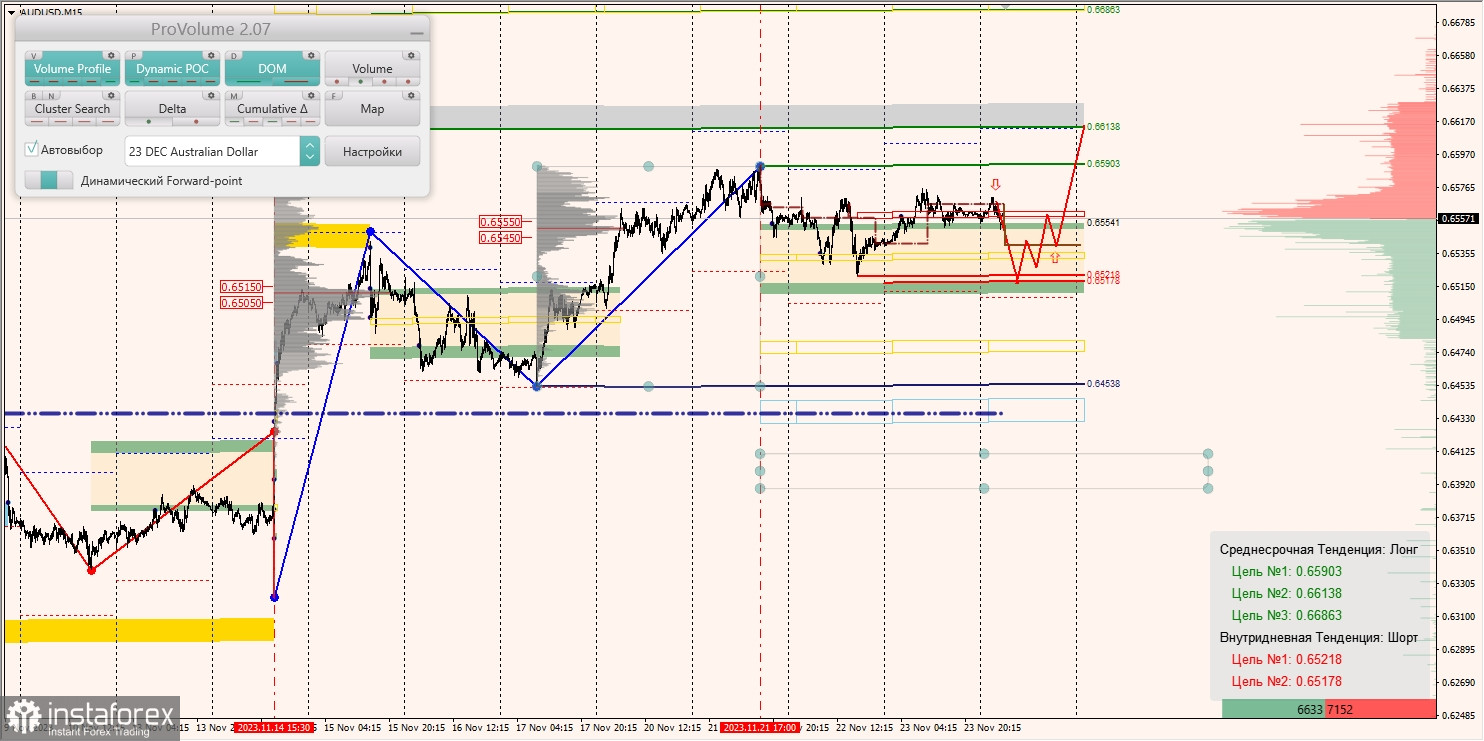Click the 0.66863 level label
The image size is (1484, 741).
[1103, 9]
